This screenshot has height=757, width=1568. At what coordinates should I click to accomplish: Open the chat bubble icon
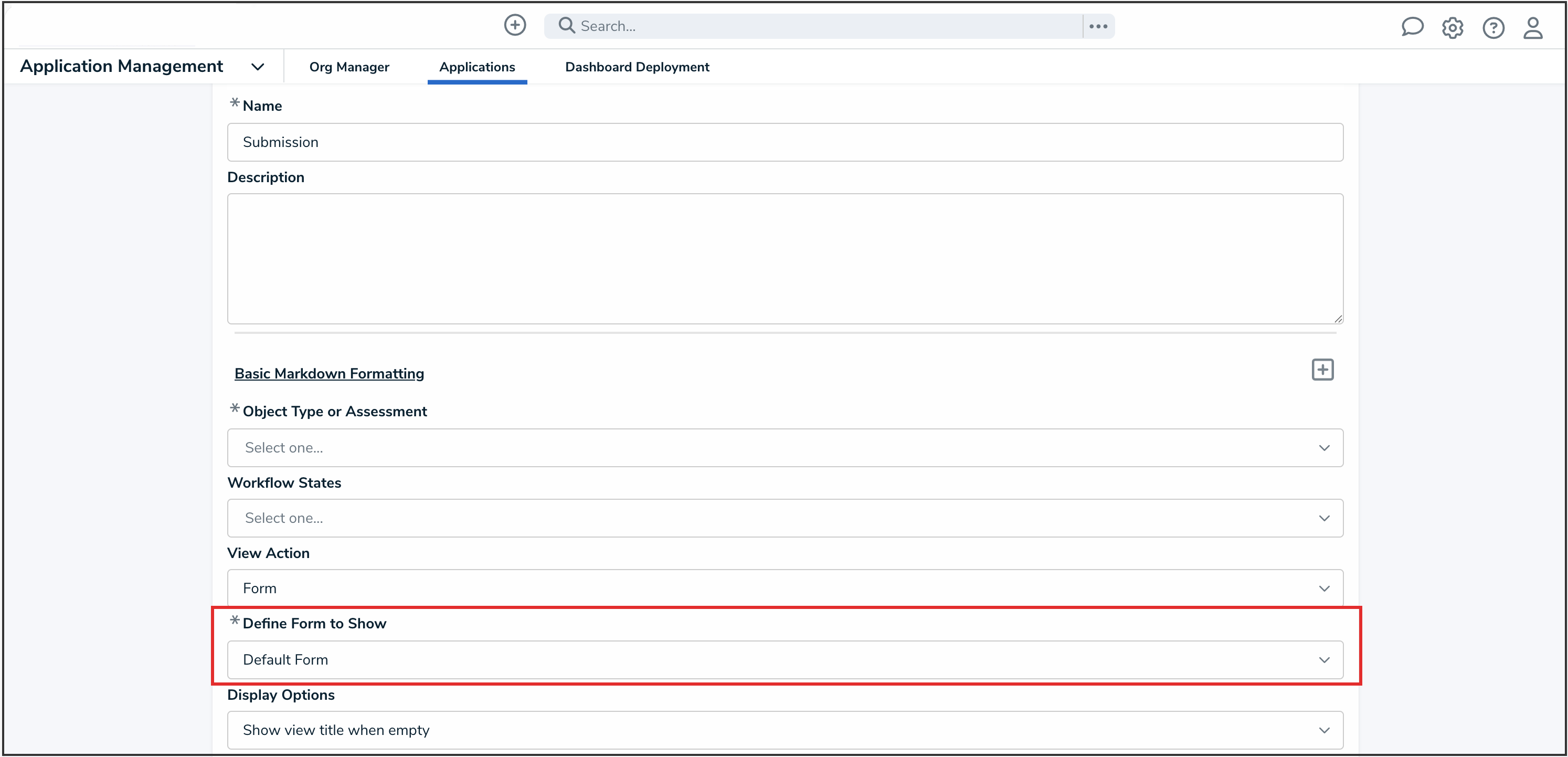pos(1412,27)
